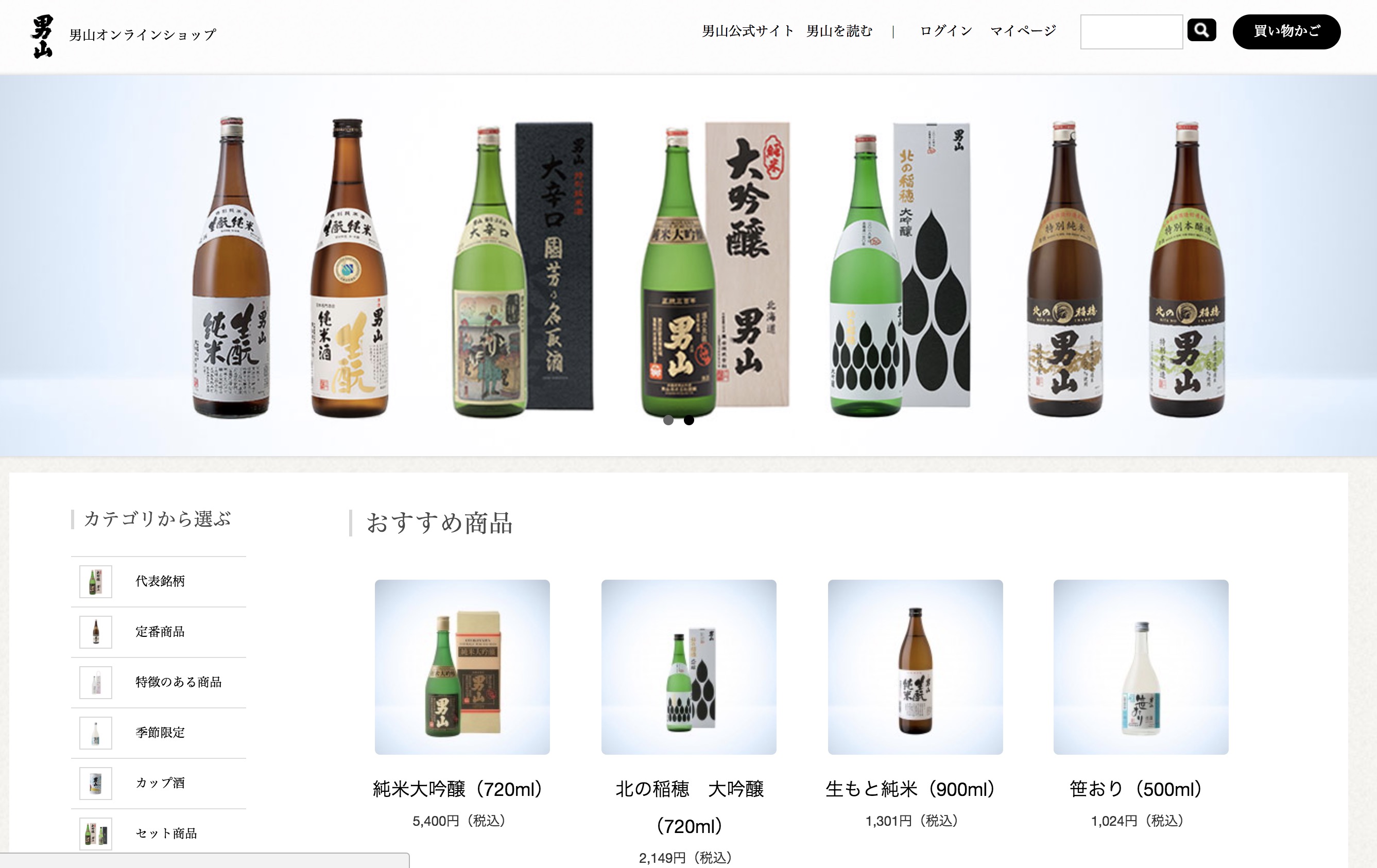Open the 代表銘柄 category

[159, 582]
